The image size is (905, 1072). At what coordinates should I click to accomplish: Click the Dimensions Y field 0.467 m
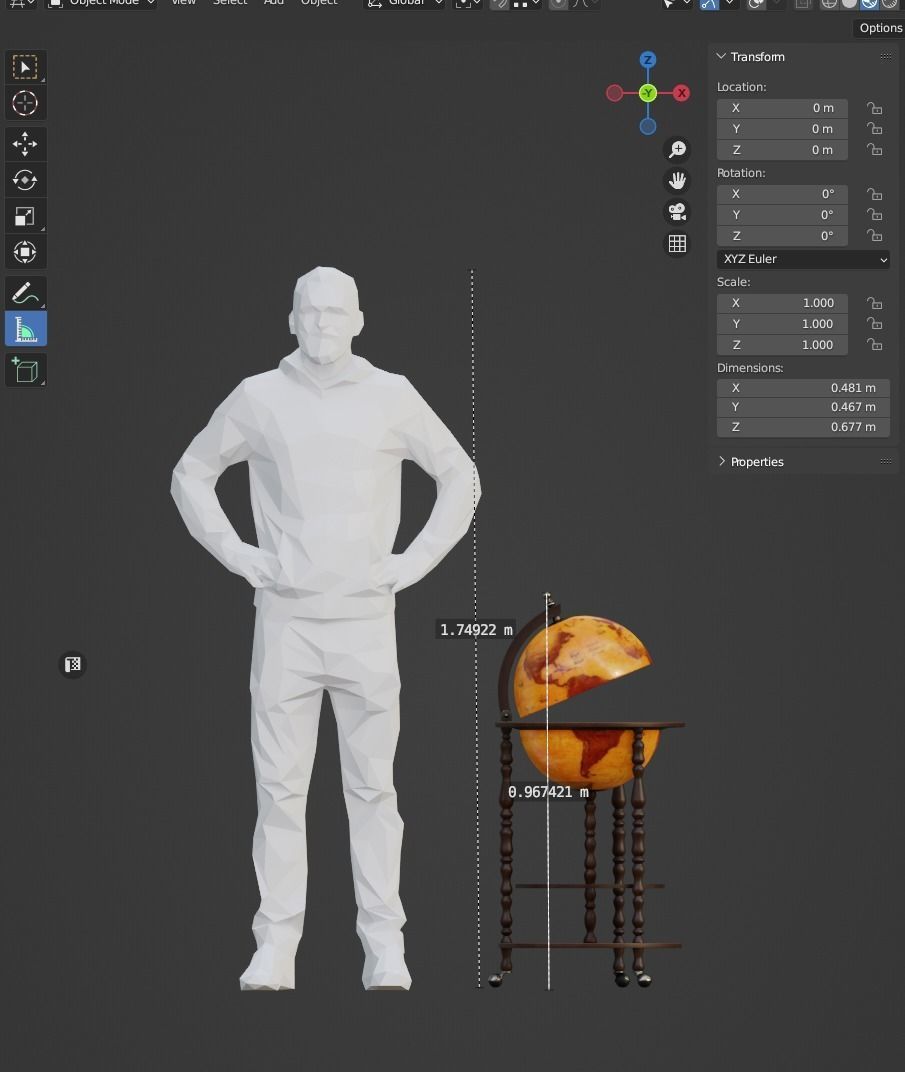(803, 407)
